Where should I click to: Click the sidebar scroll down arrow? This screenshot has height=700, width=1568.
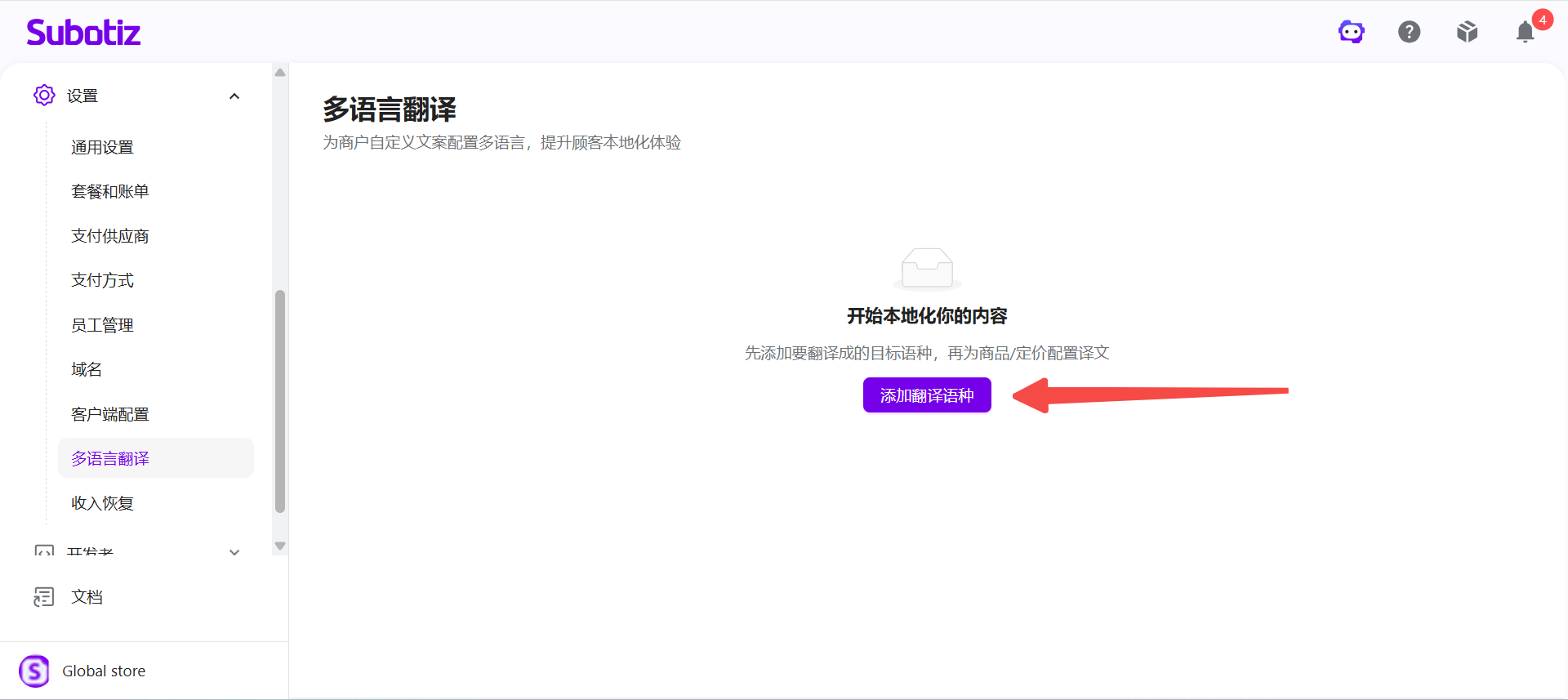point(280,546)
